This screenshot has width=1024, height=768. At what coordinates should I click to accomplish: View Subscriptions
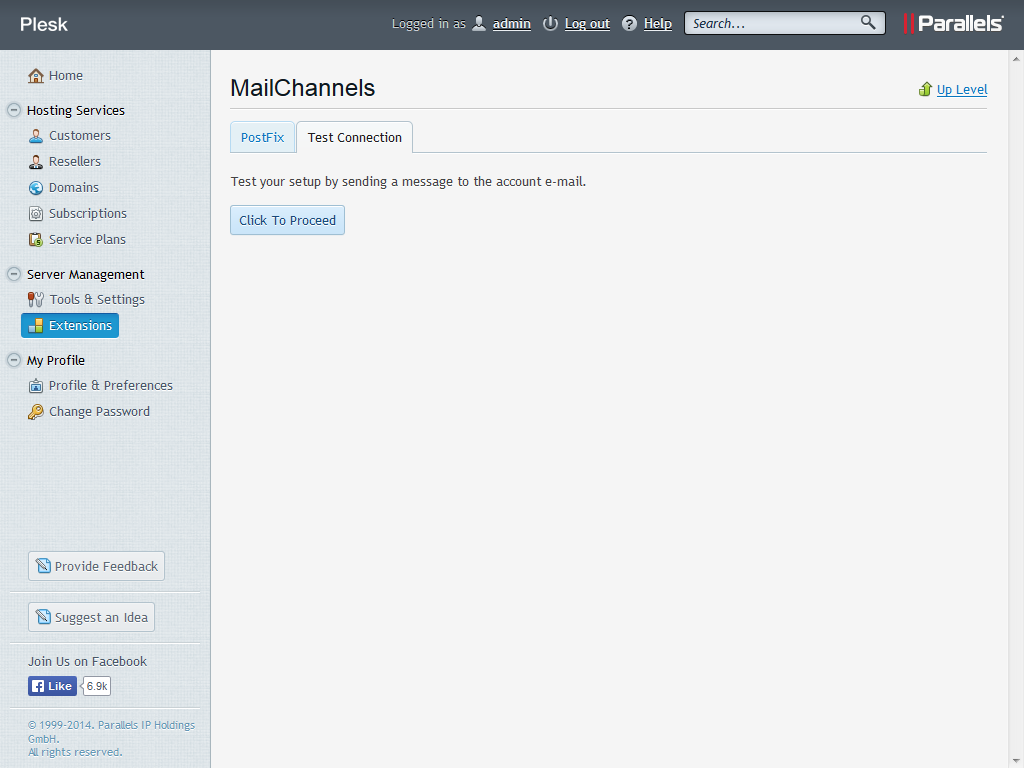tap(88, 214)
